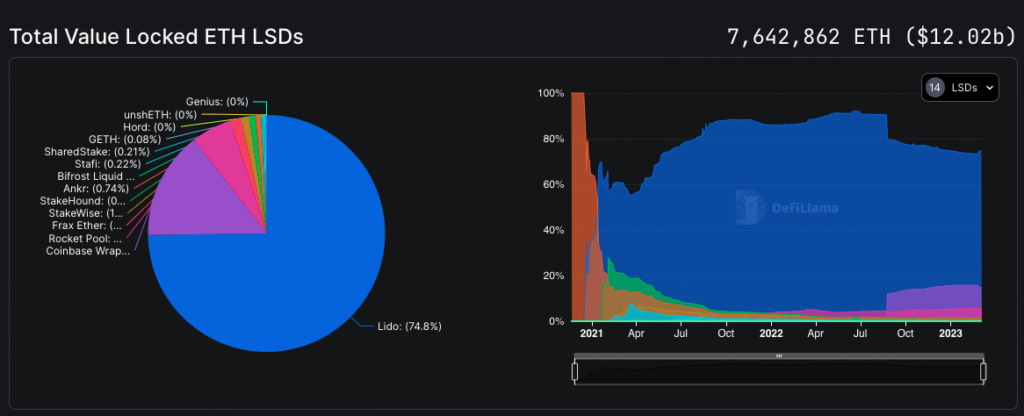The height and width of the screenshot is (416, 1024).
Task: Click the '80%' y-axis label
Action: (553, 139)
